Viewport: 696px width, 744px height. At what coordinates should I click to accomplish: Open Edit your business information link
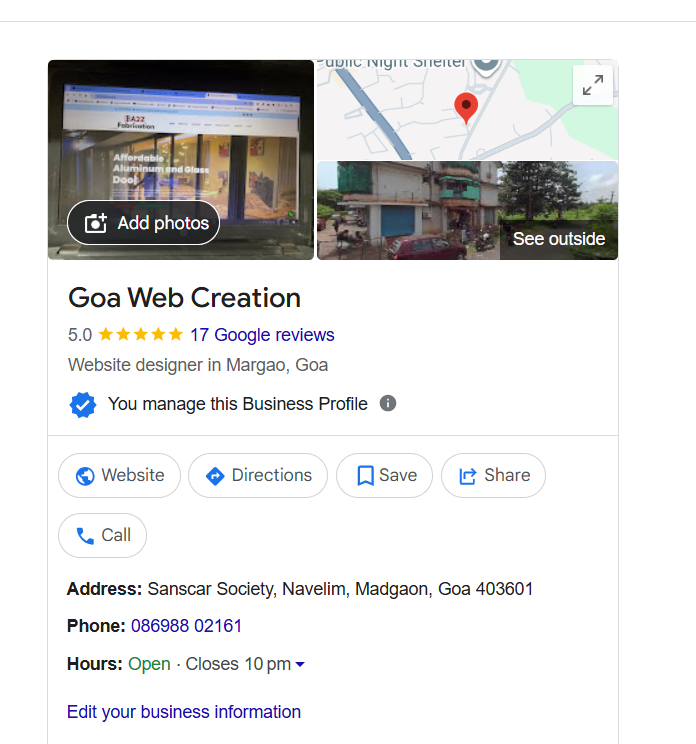(x=184, y=712)
